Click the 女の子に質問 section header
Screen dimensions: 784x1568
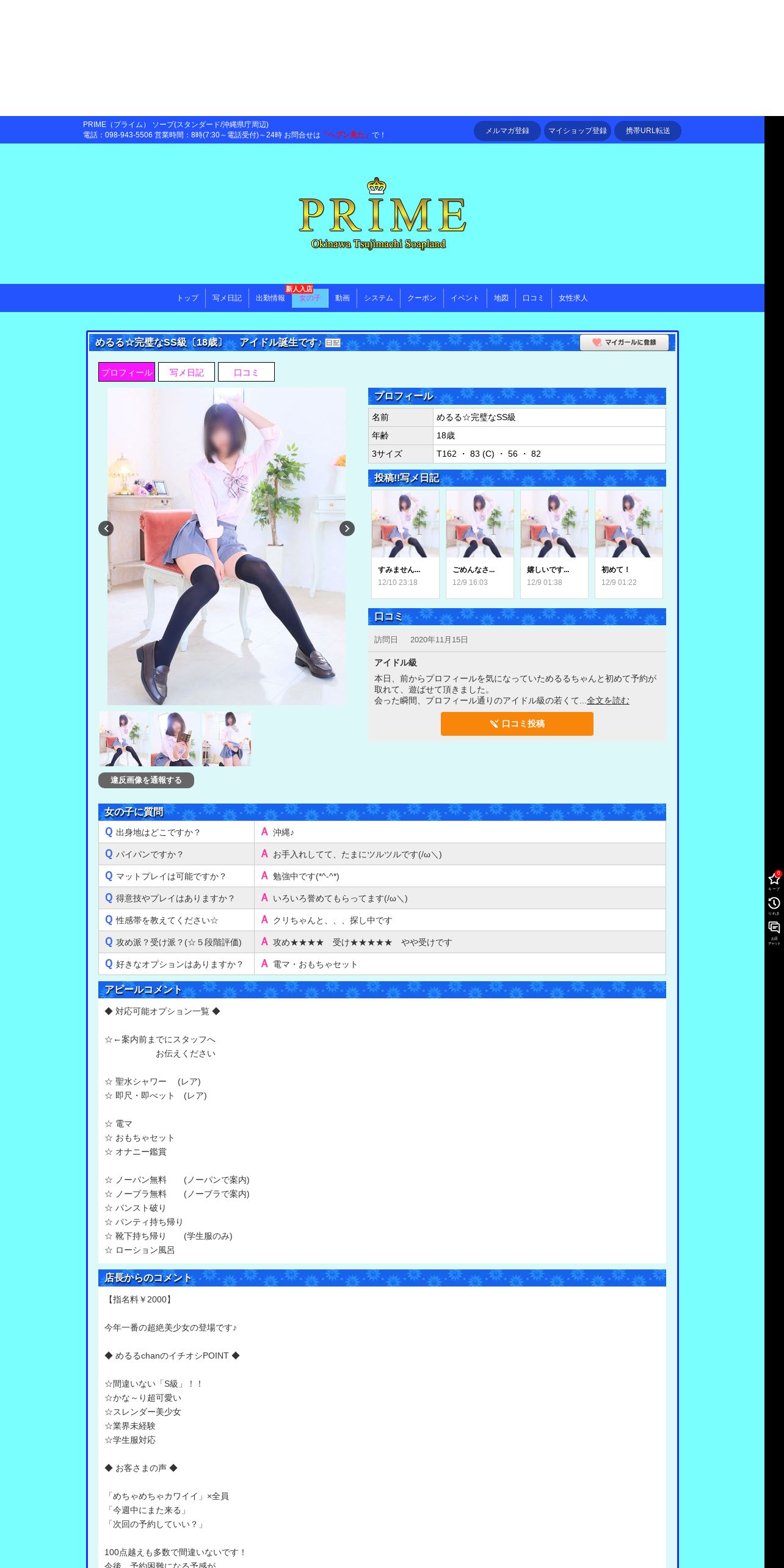tap(382, 812)
